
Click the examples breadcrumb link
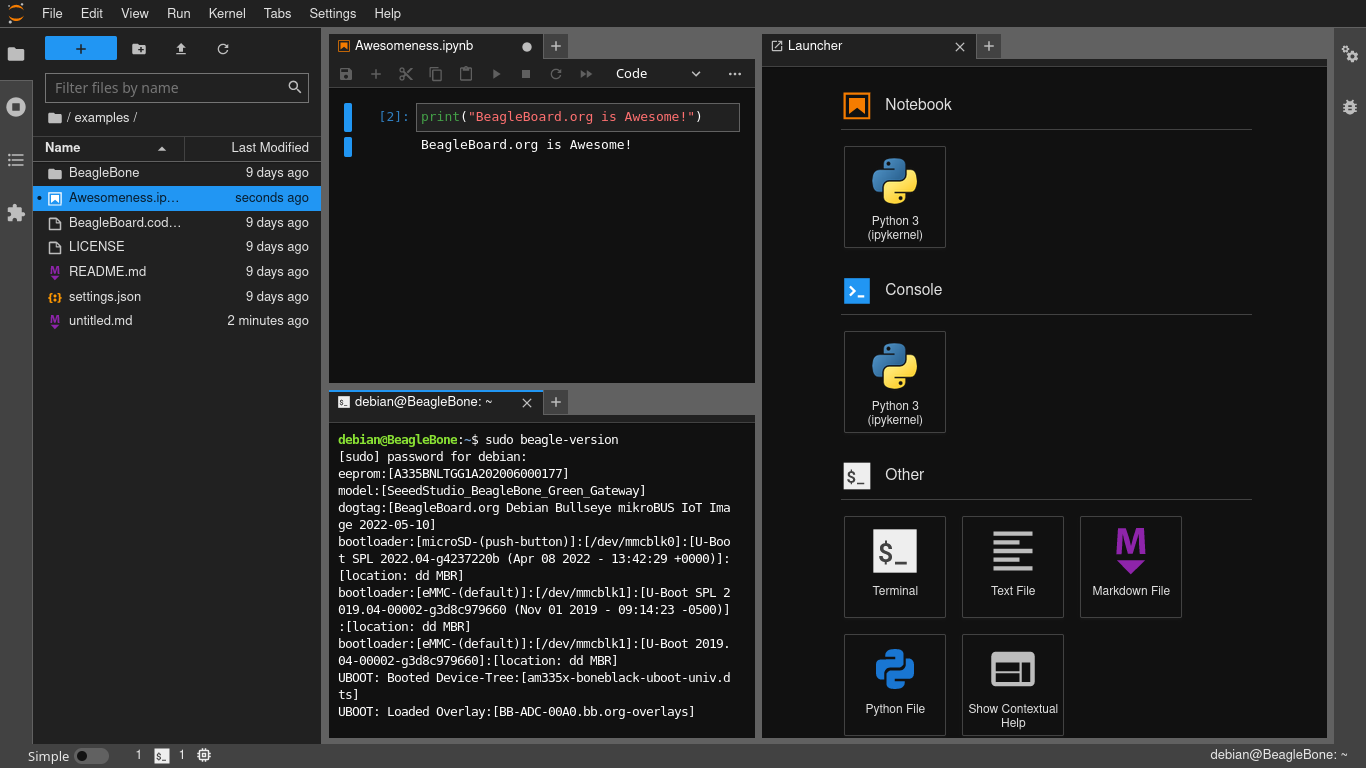[102, 118]
